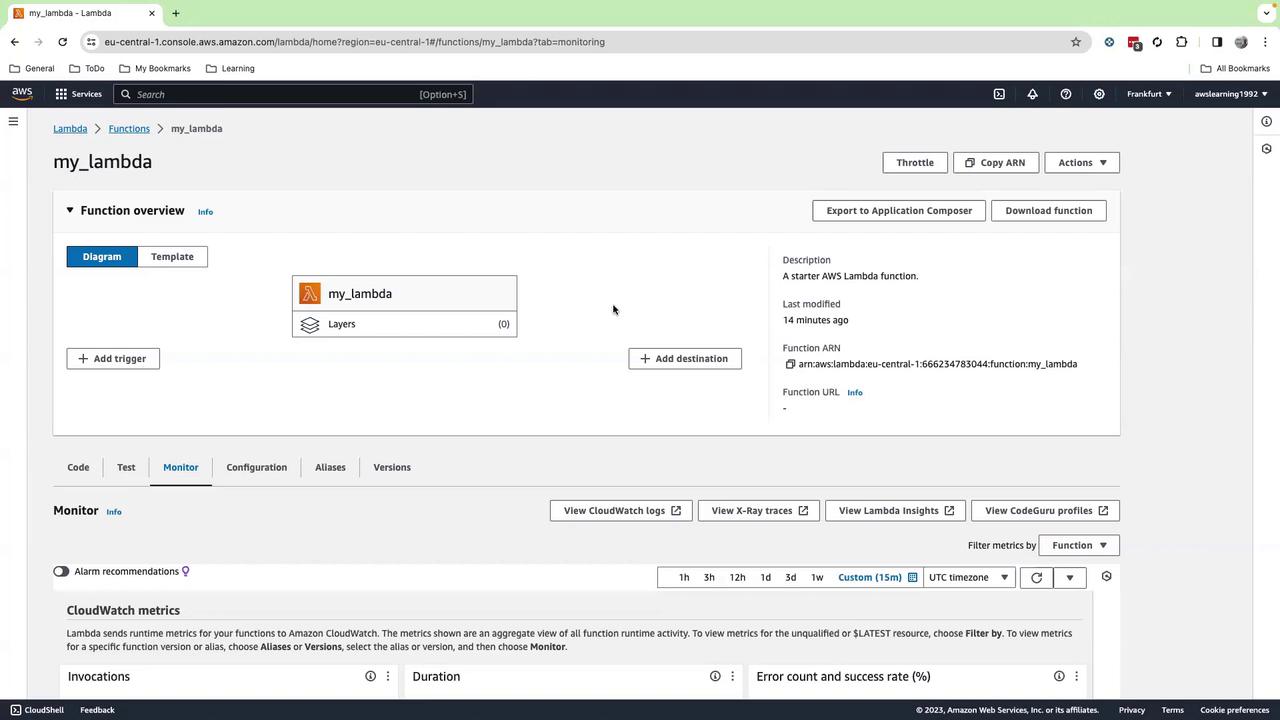Refresh the CloudWatch metrics
Screen dimensions: 1280x720
pyautogui.click(x=1036, y=577)
